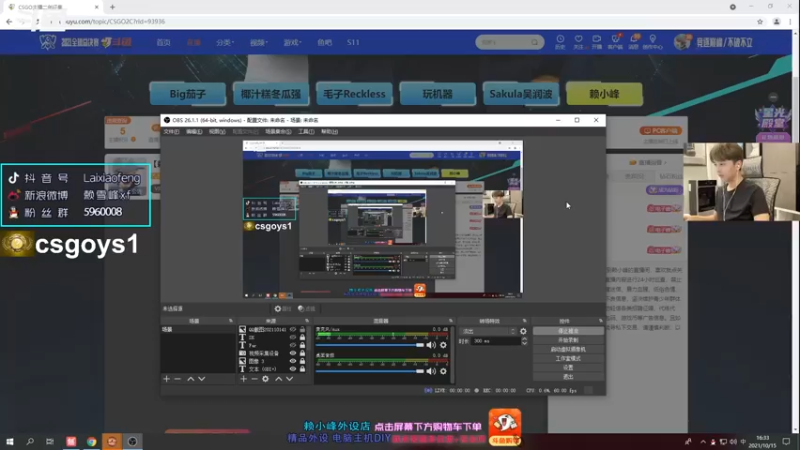Switch to OBS via taskbar icon
The width and height of the screenshot is (800, 450).
click(132, 441)
